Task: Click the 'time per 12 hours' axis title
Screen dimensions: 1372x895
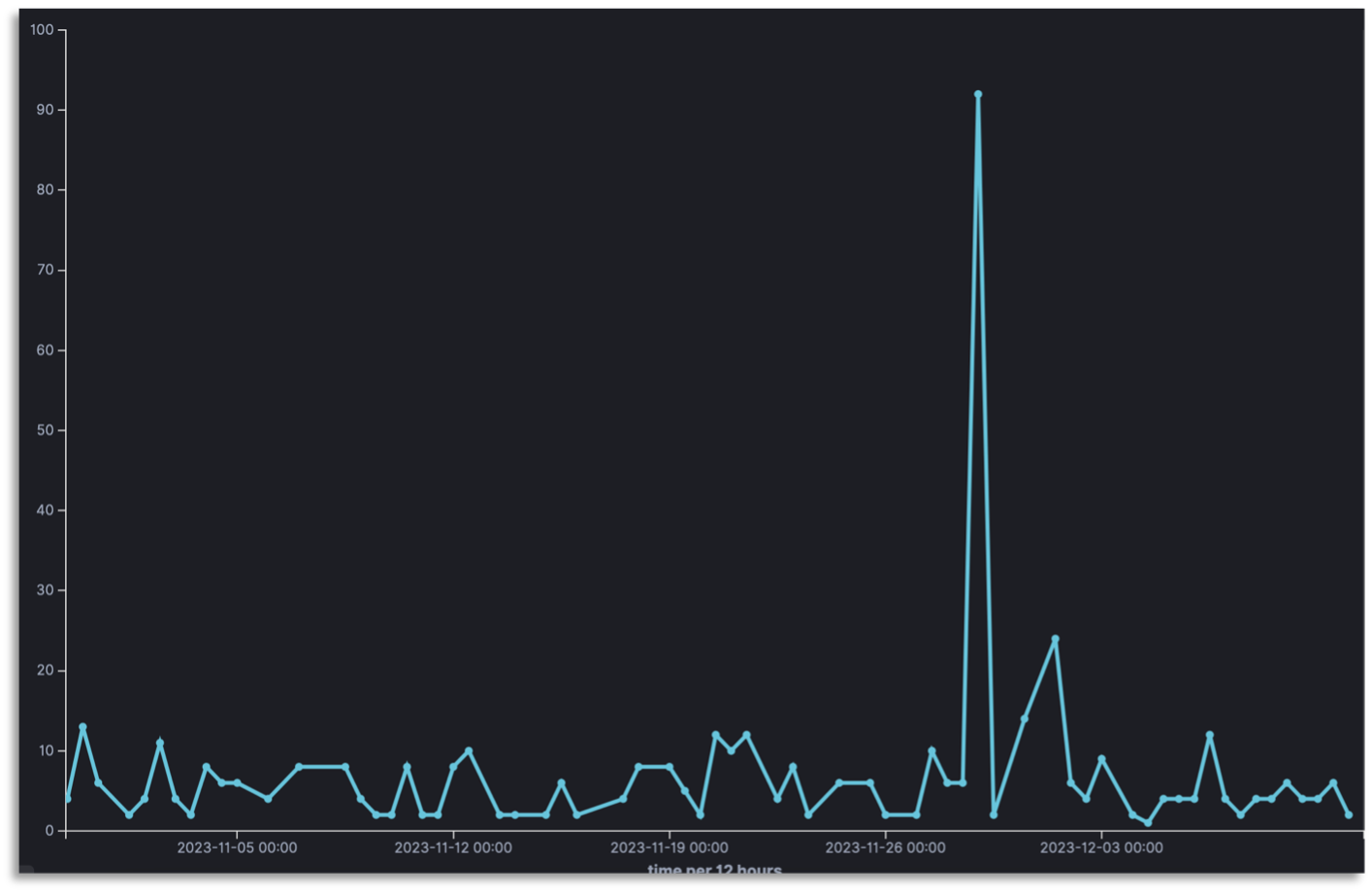Action: point(715,871)
